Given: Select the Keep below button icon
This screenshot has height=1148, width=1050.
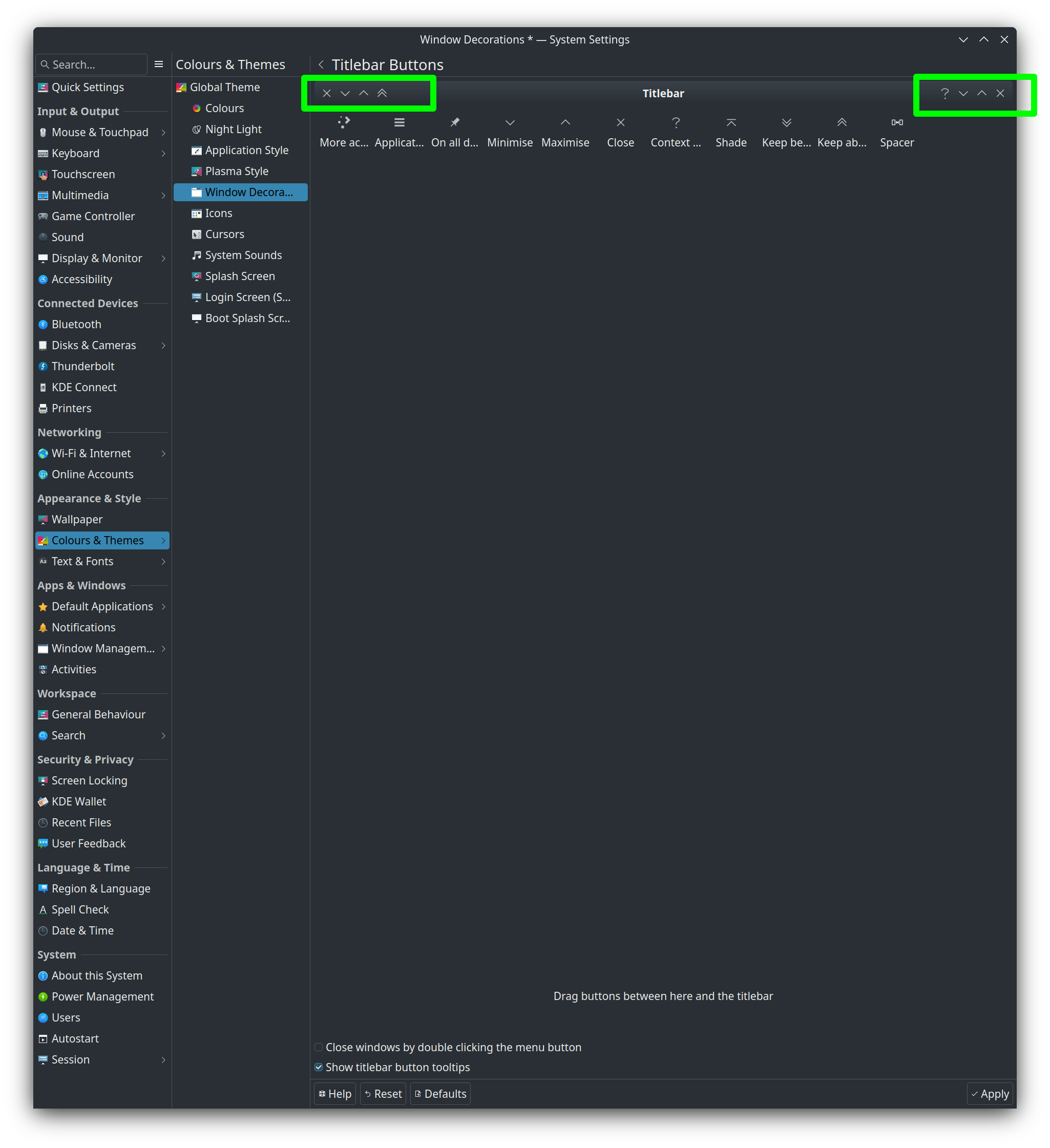Looking at the screenshot, I should point(786,122).
